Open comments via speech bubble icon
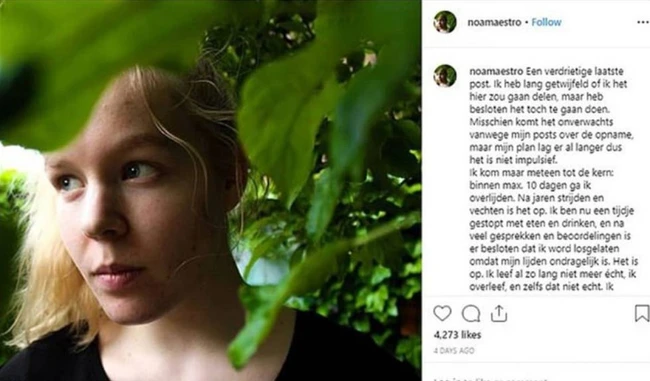The height and width of the screenshot is (381, 650). 471,314
